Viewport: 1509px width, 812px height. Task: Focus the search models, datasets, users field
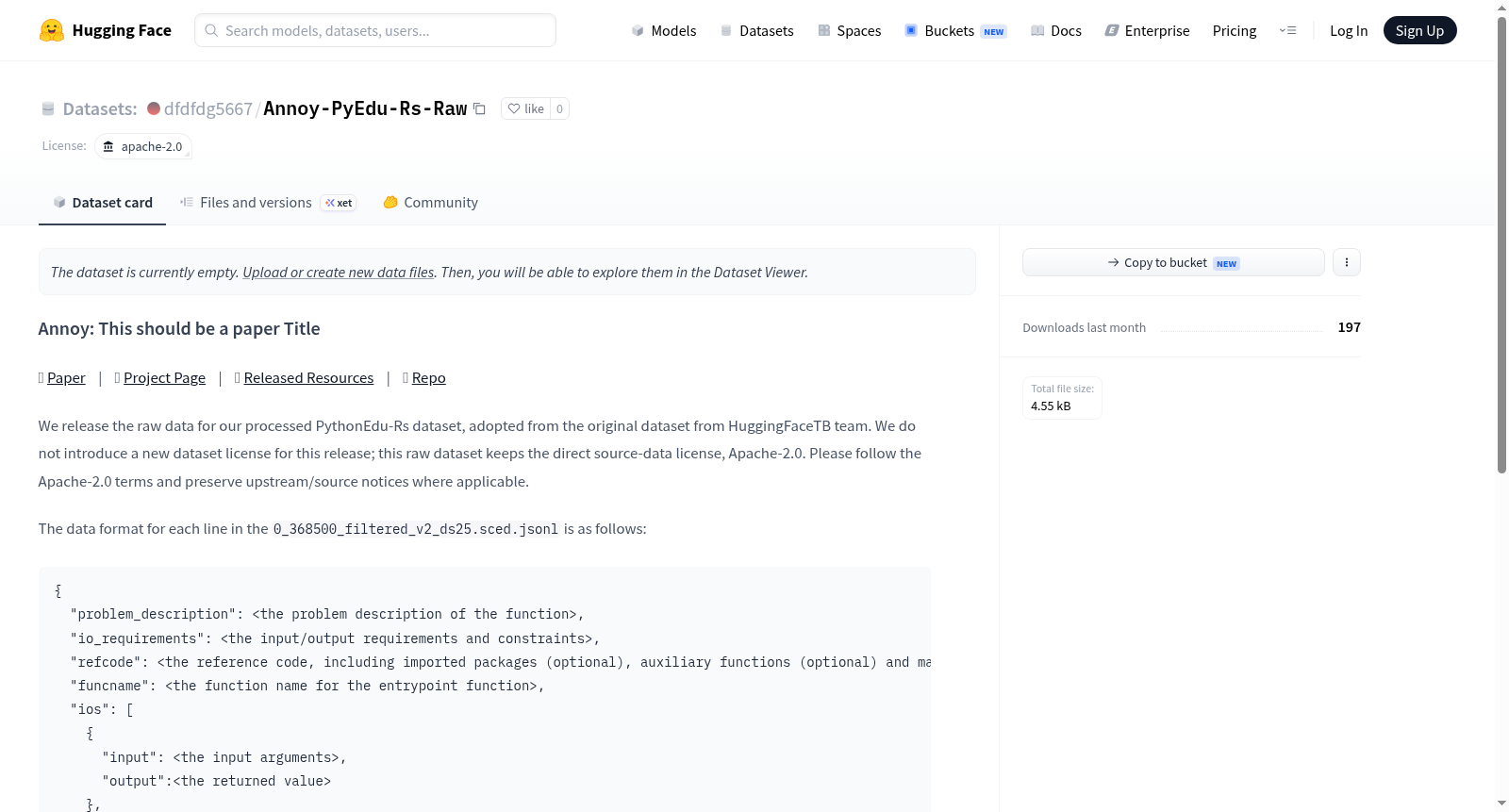coord(375,30)
